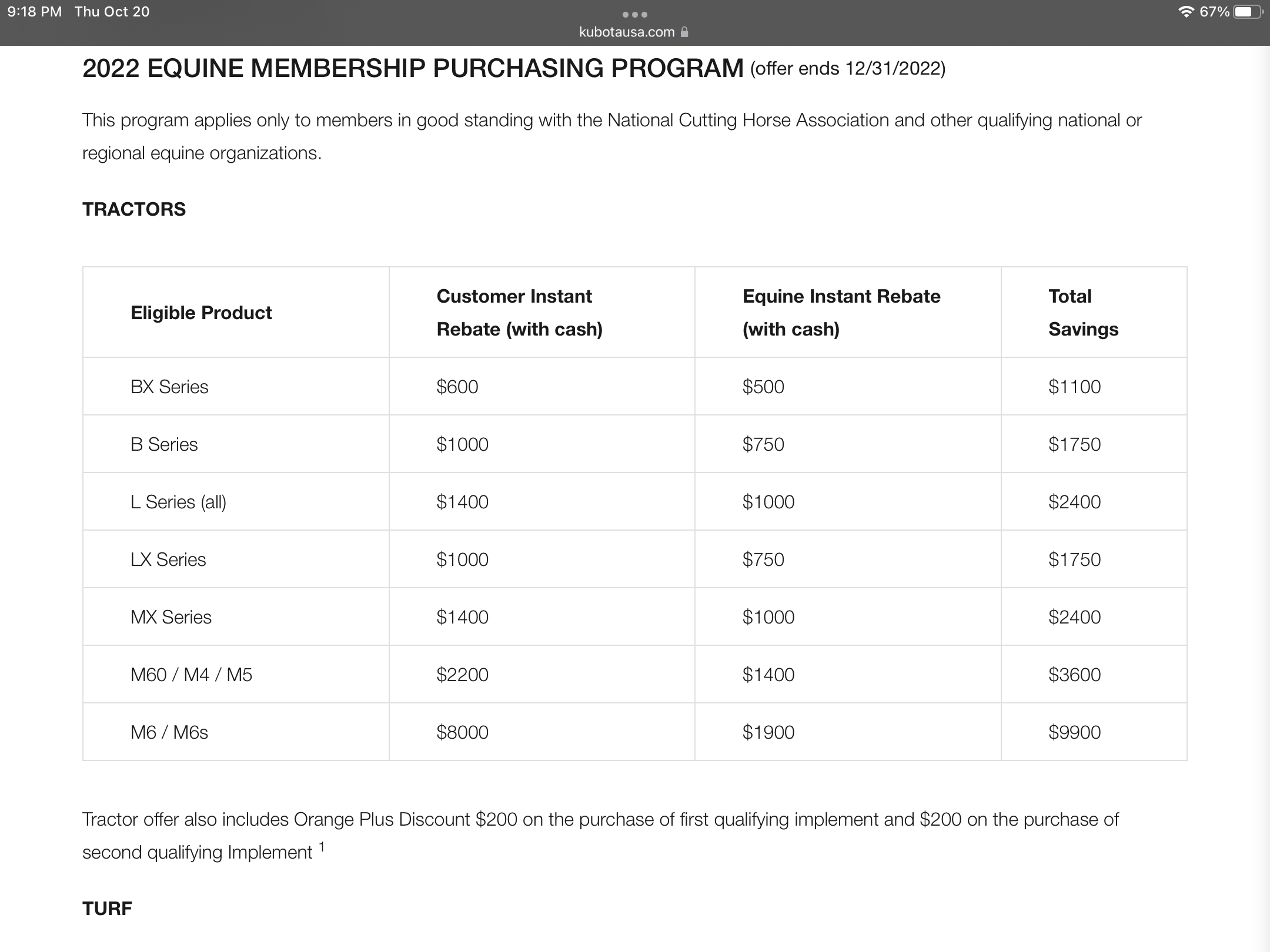
Task: Select the Total Savings column header
Action: click(x=1084, y=313)
